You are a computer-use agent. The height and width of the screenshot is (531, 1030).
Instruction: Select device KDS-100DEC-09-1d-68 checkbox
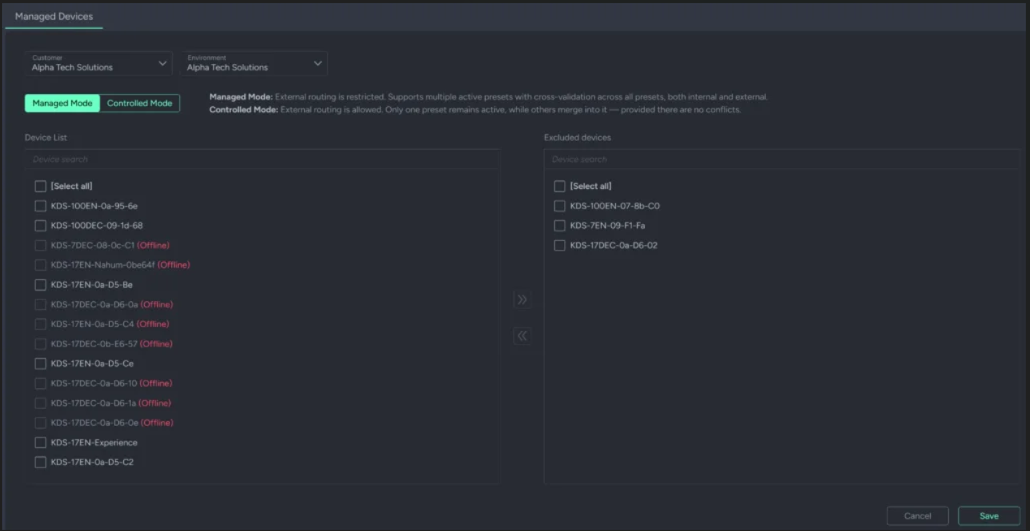[x=41, y=226]
